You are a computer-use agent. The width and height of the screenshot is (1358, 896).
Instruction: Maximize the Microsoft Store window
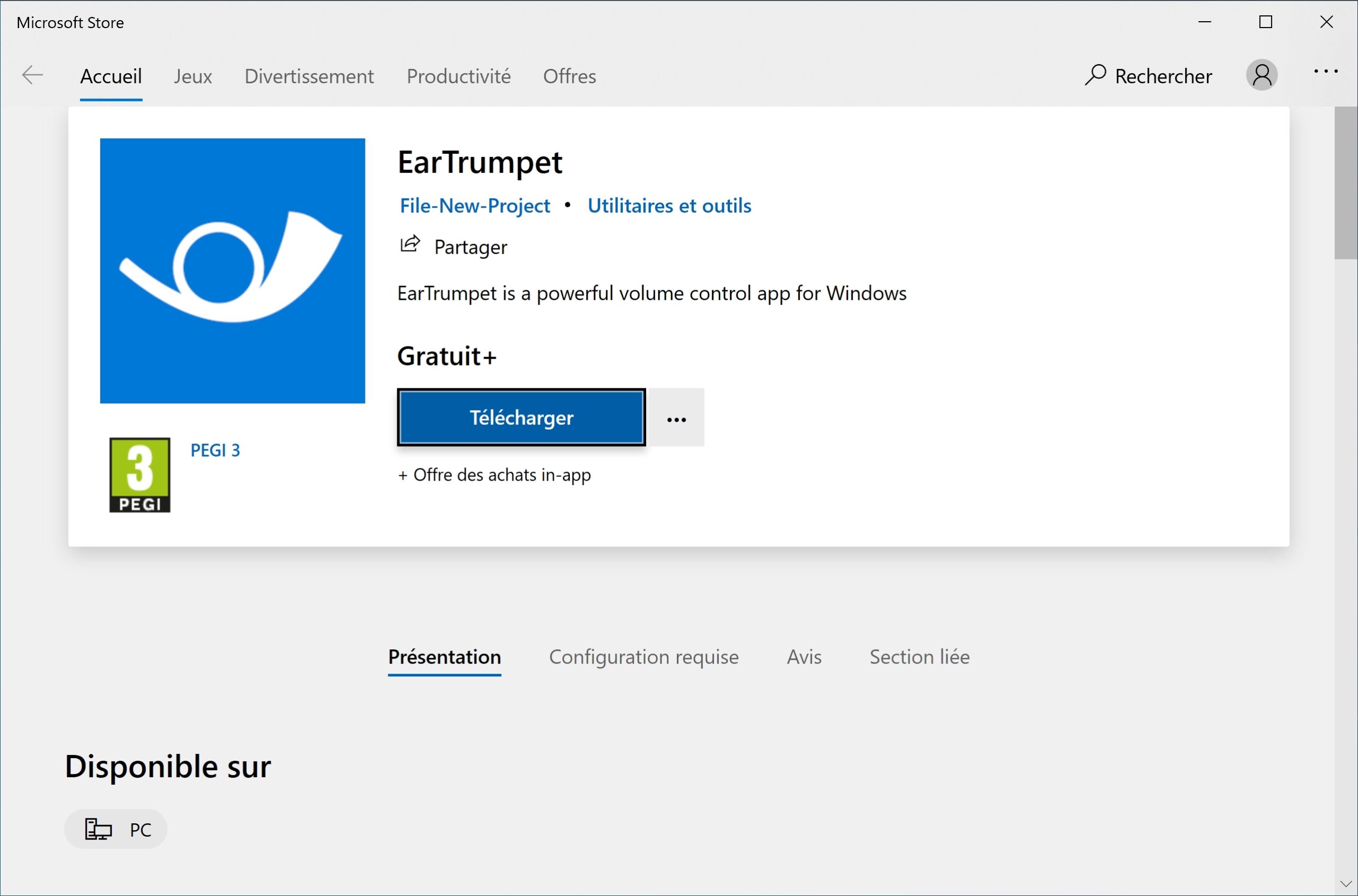(x=1266, y=22)
